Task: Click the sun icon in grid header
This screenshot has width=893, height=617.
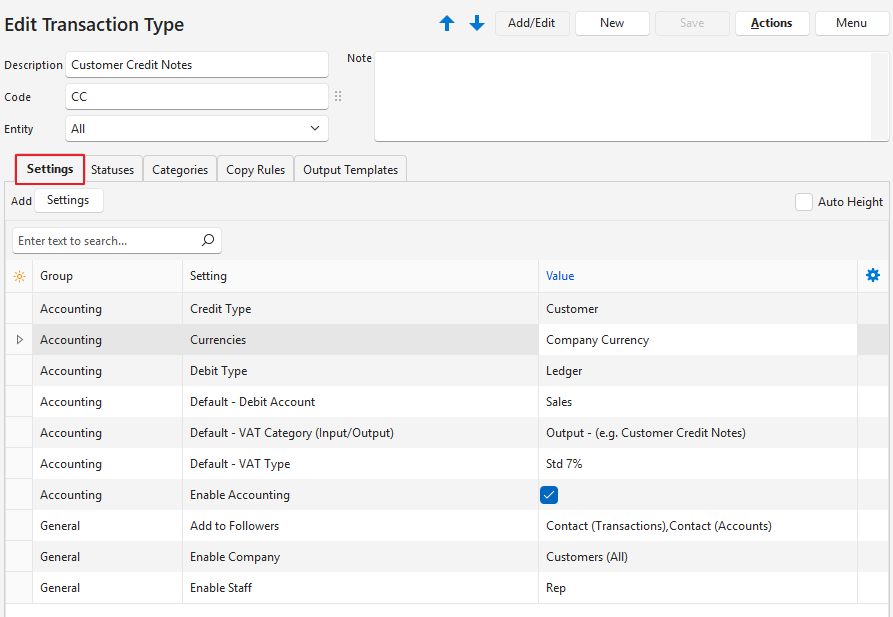Action: [19, 276]
